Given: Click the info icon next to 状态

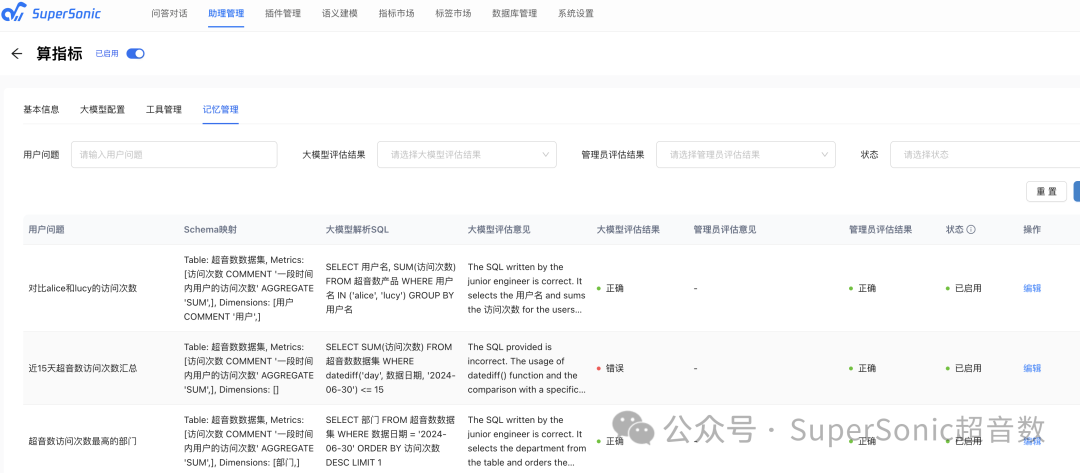Looking at the screenshot, I should coord(970,229).
